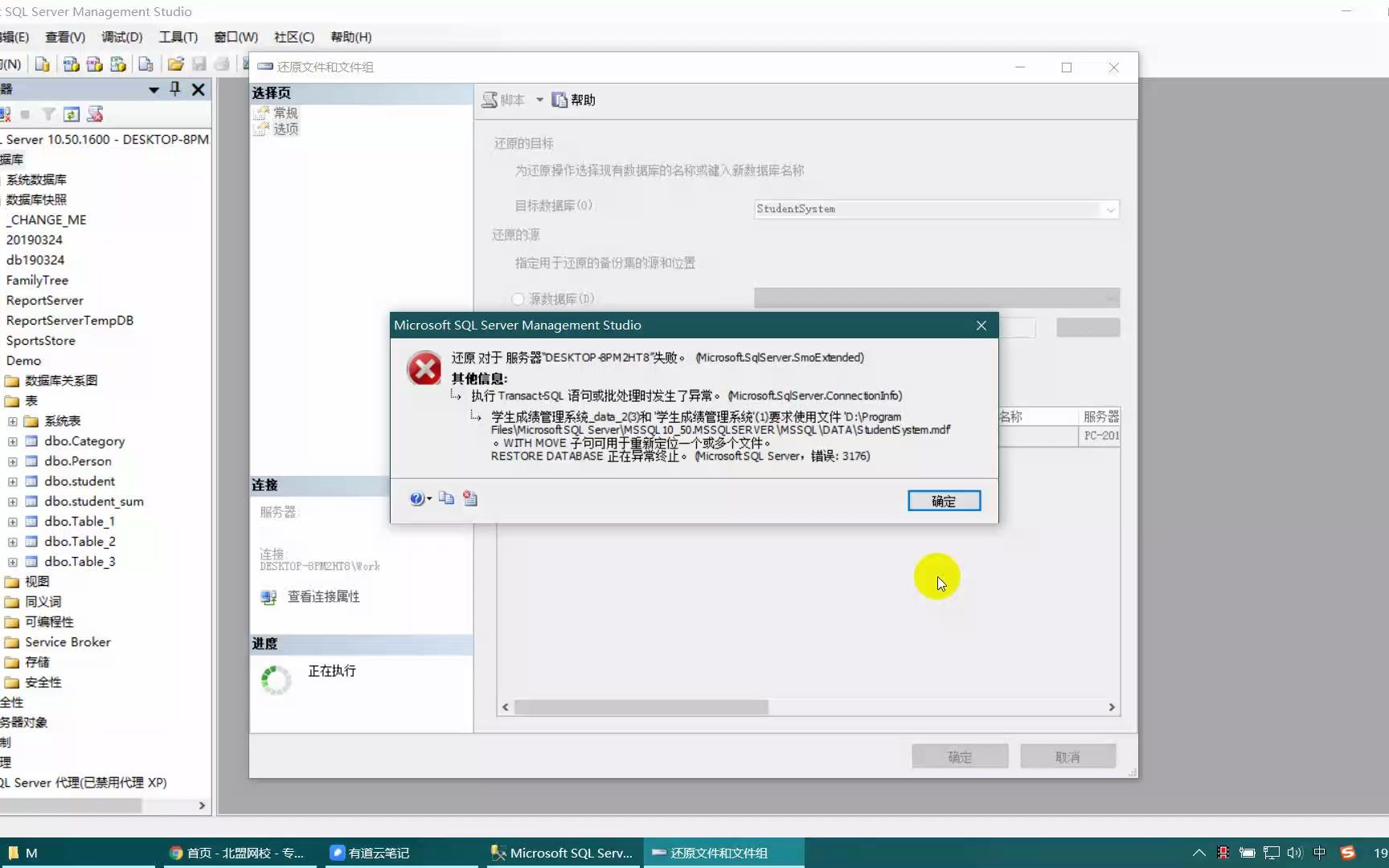This screenshot has width=1389, height=868.
Task: Expand the 系统表 folder node
Action: tap(12, 421)
